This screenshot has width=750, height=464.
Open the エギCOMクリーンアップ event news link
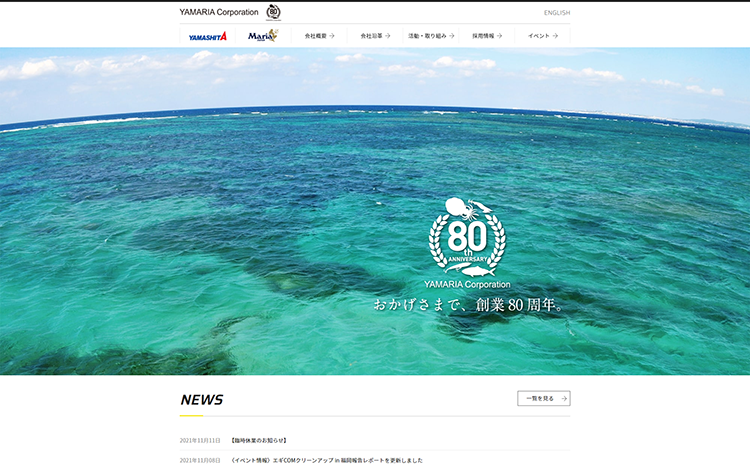[x=326, y=460]
